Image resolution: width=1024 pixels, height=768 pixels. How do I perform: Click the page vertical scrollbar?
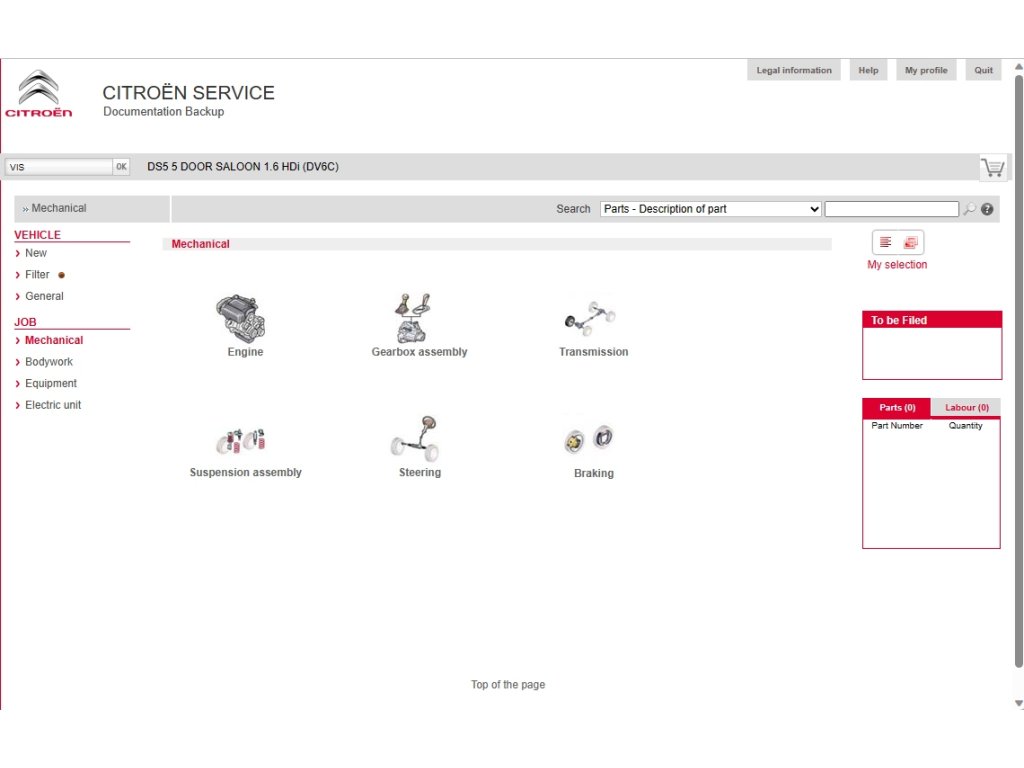[x=1018, y=370]
